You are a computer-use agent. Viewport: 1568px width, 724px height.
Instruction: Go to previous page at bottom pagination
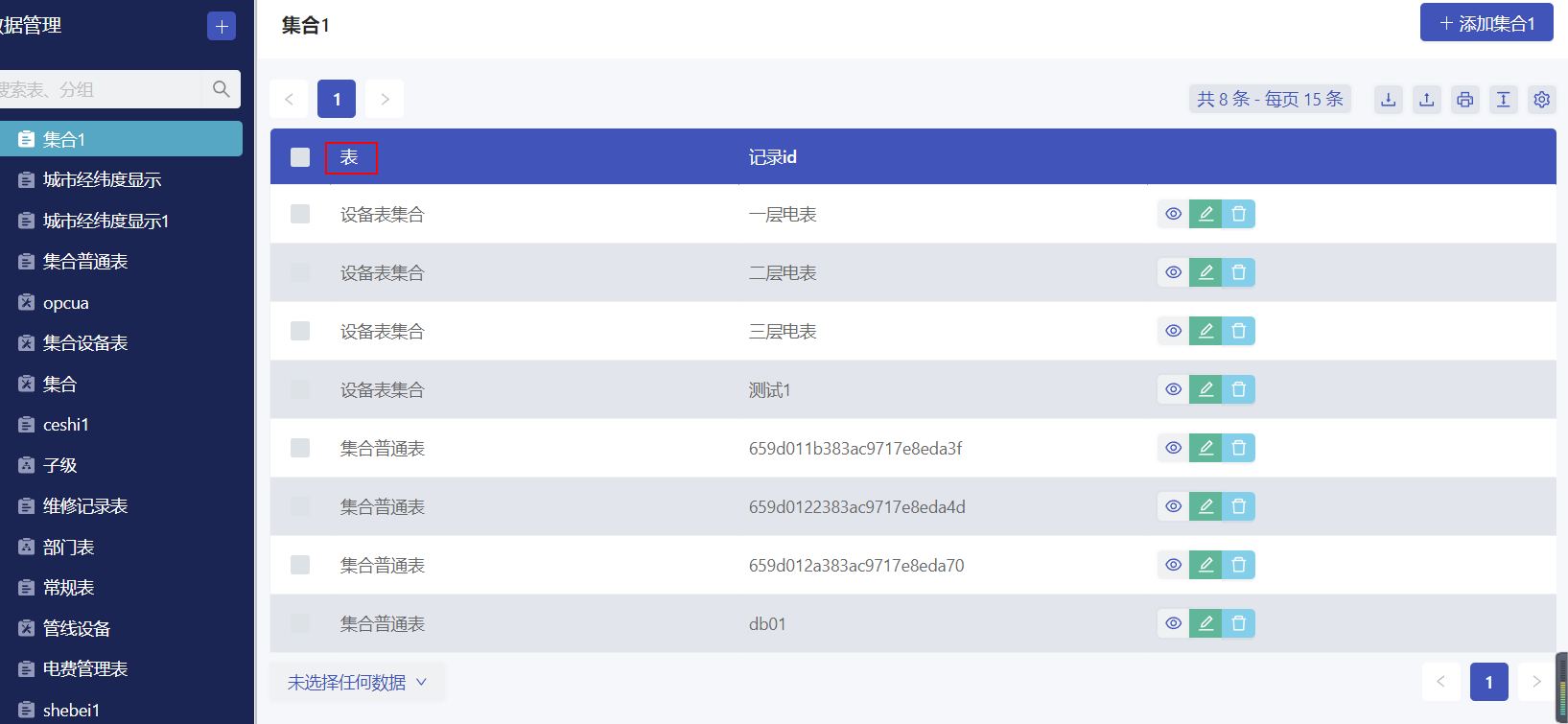tap(1441, 682)
